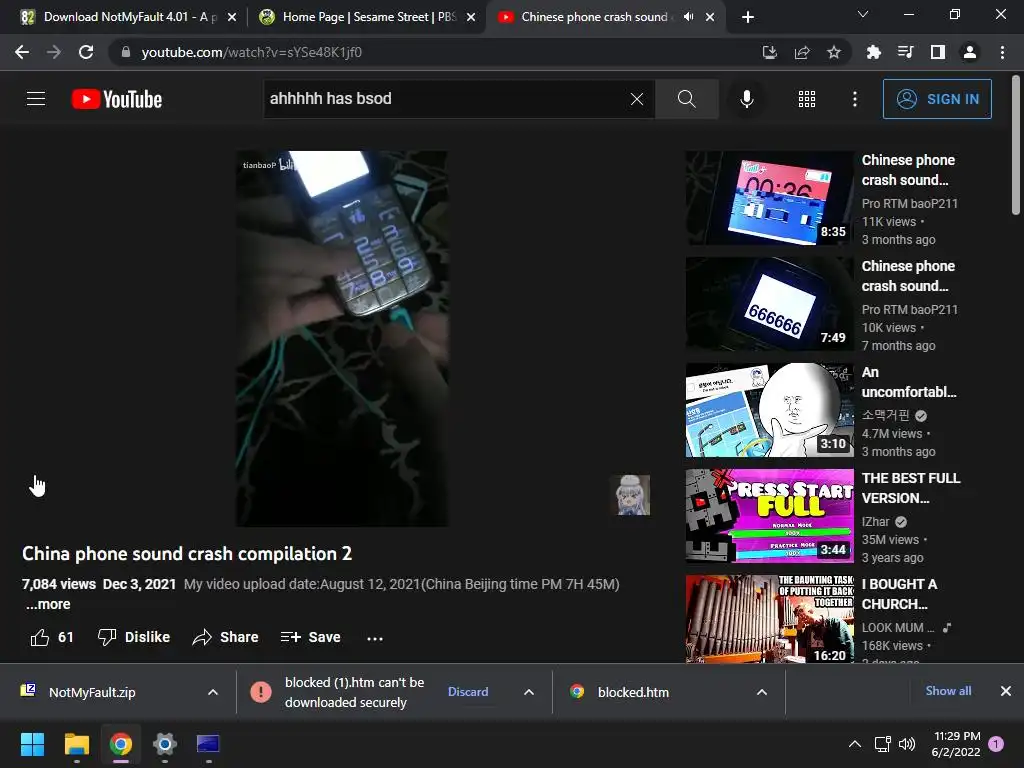Clear the search box text
The image size is (1024, 768).
637,99
